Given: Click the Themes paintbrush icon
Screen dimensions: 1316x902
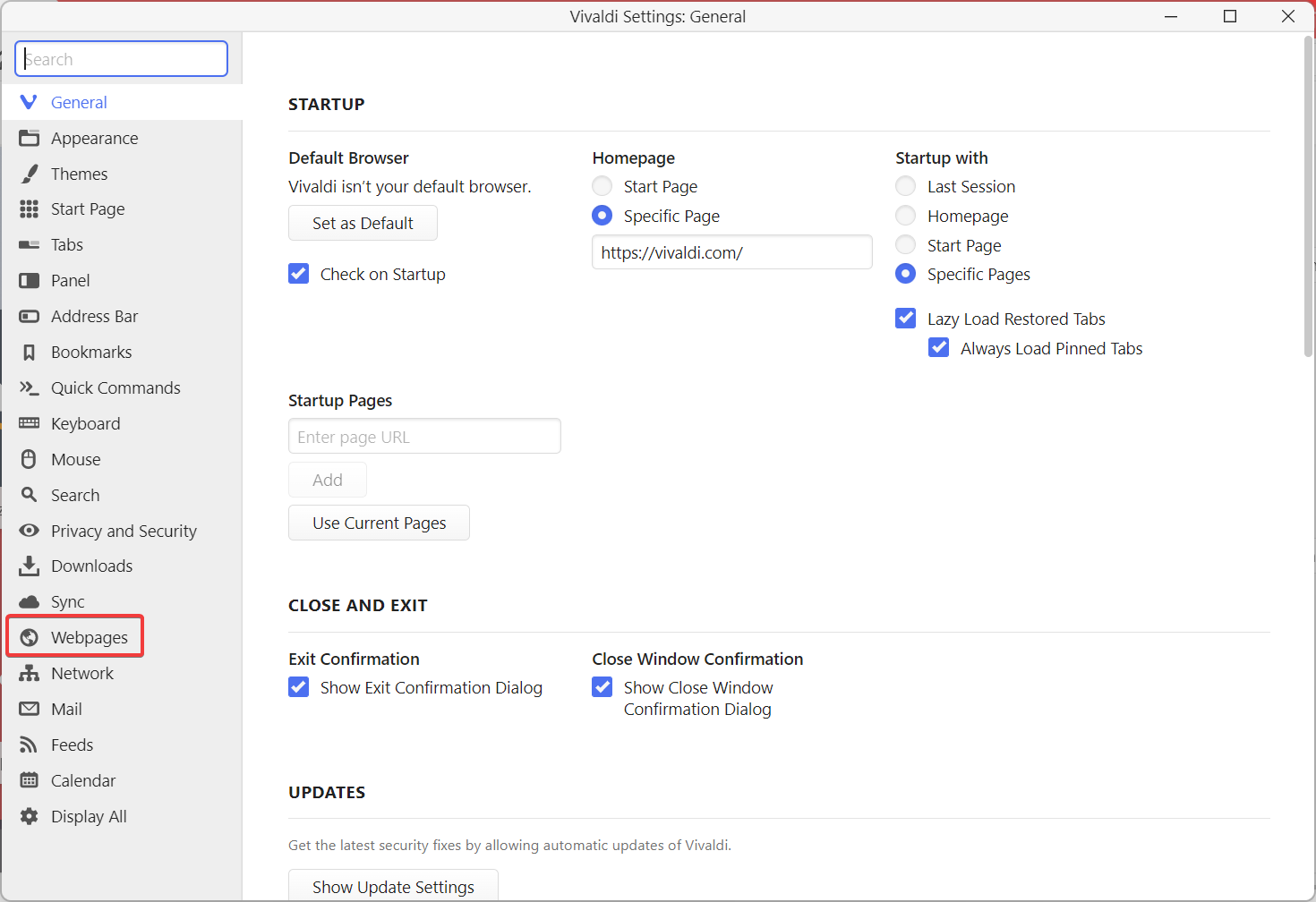Looking at the screenshot, I should pos(29,174).
